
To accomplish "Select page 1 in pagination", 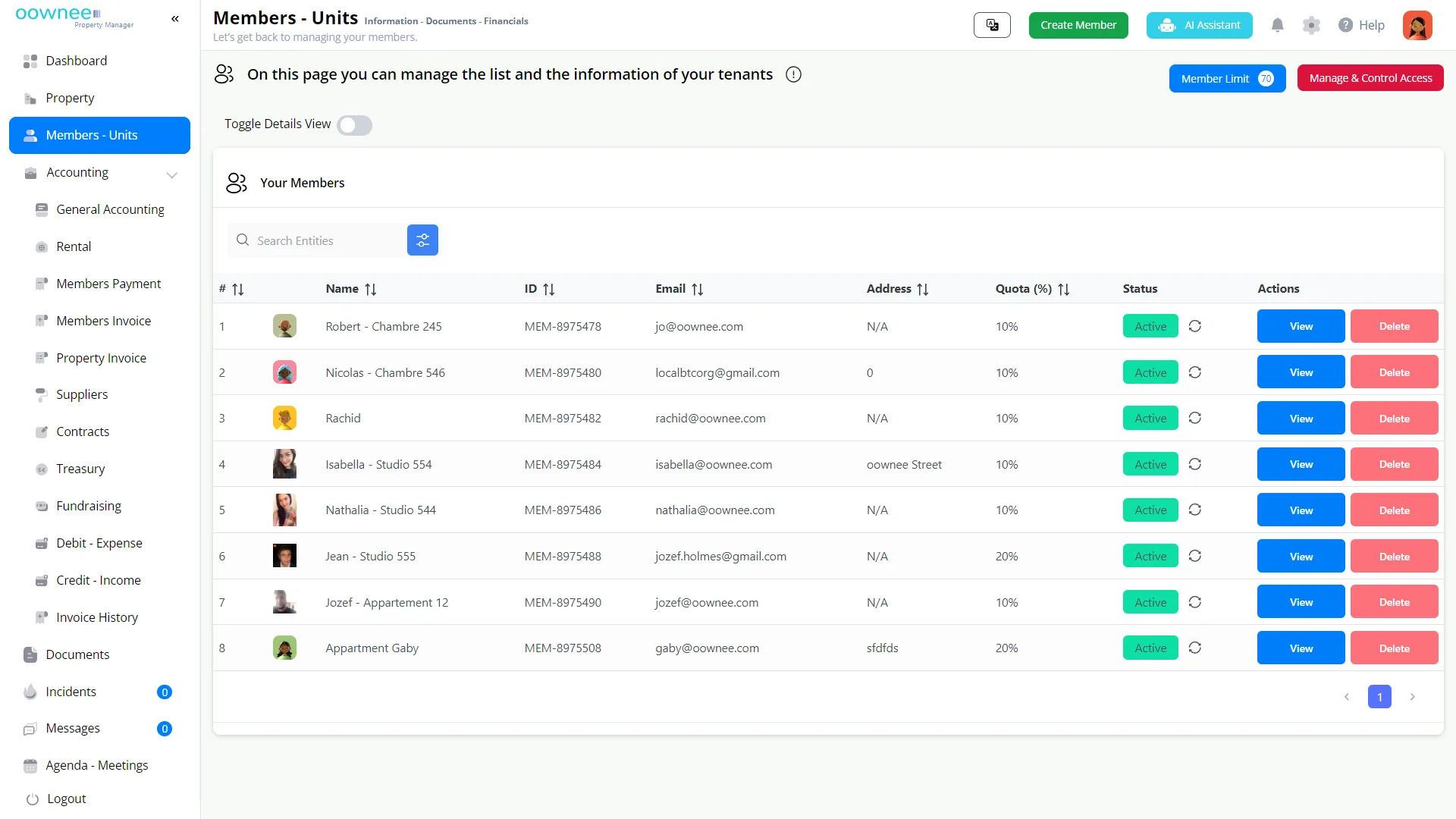I will pos(1379,697).
